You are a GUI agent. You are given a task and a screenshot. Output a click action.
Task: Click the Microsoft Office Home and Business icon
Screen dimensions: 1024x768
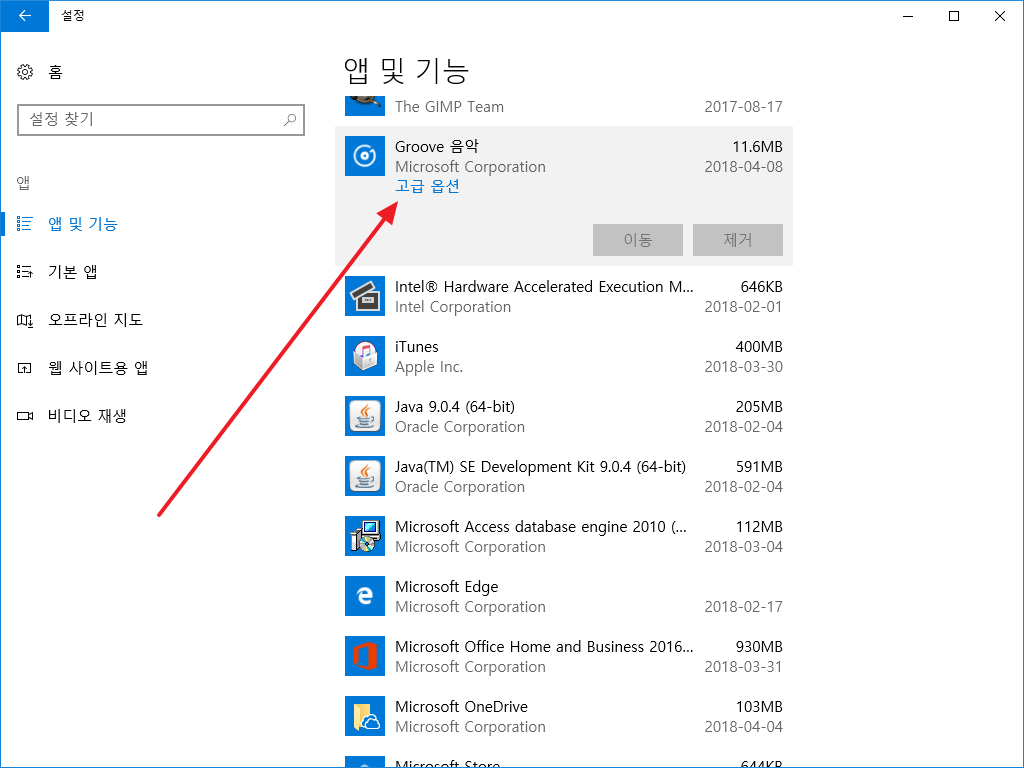pyautogui.click(x=364, y=656)
